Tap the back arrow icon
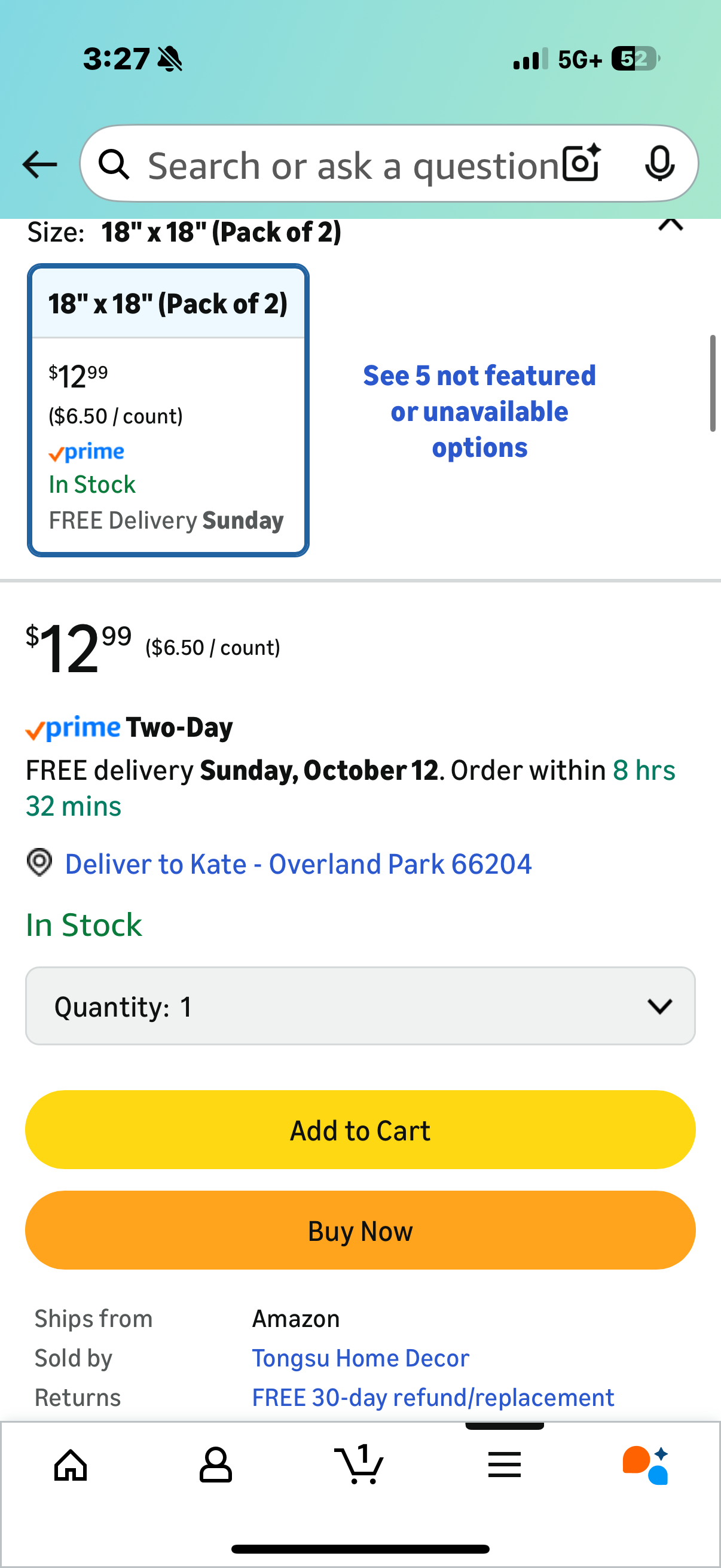Image resolution: width=721 pixels, height=1568 pixels. pos(40,164)
